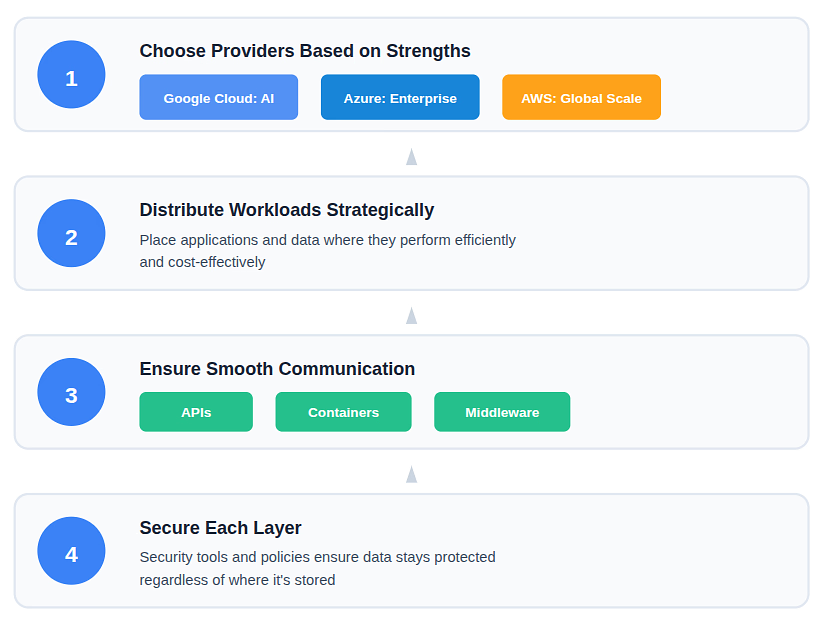This screenshot has height=620, width=821.
Task: Click the workload distribution description text
Action: pos(327,251)
